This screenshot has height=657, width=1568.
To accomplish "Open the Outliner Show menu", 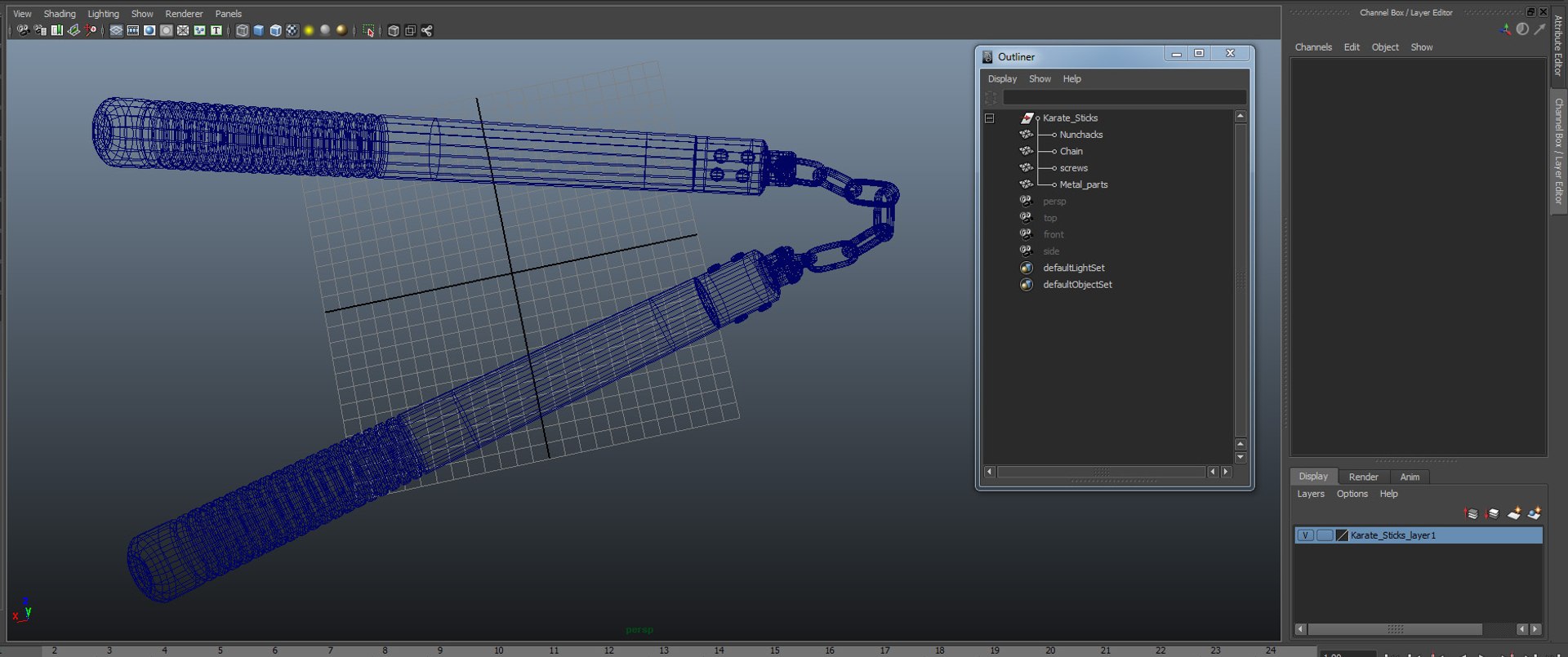I will (1040, 79).
